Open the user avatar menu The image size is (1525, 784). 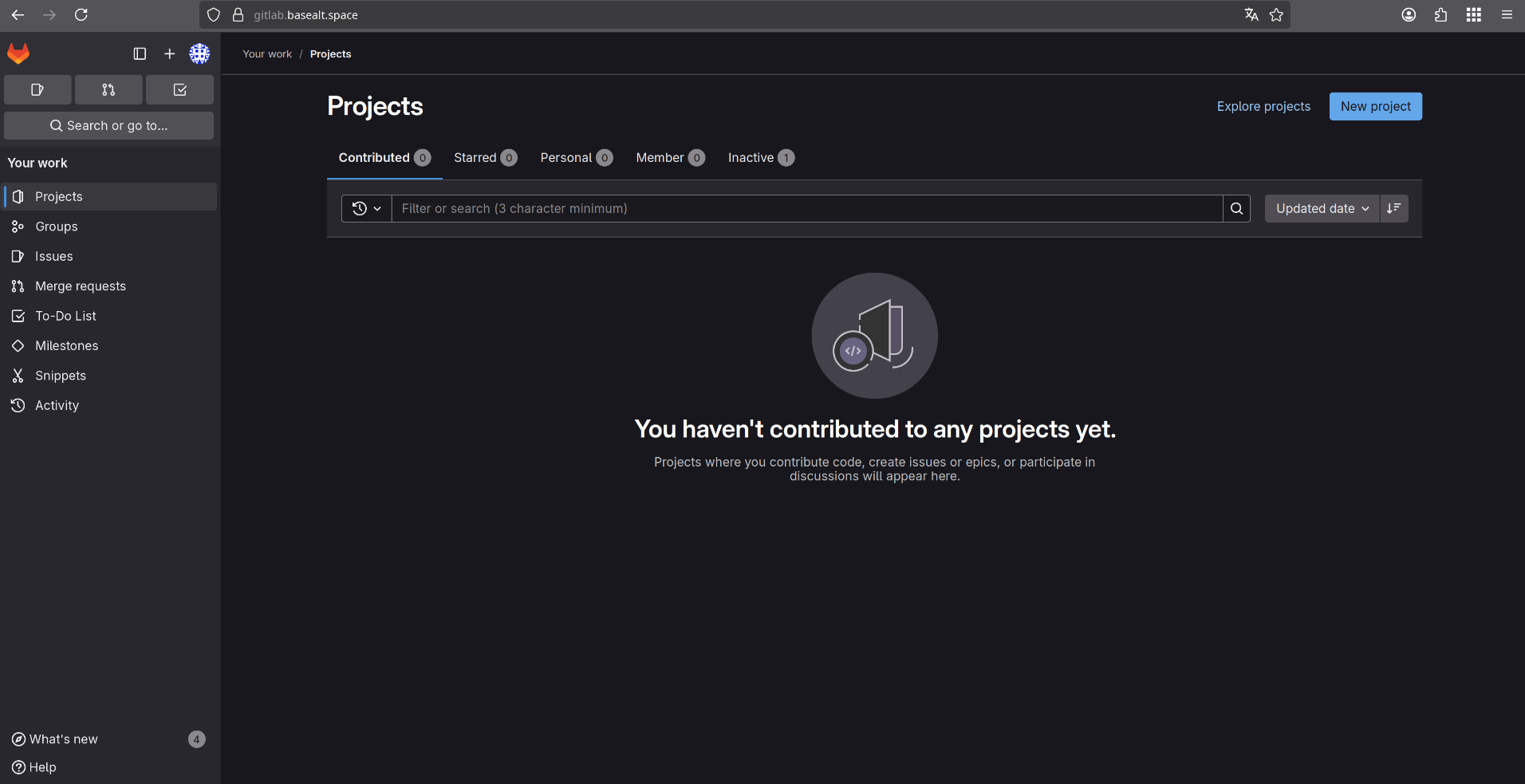coord(199,53)
